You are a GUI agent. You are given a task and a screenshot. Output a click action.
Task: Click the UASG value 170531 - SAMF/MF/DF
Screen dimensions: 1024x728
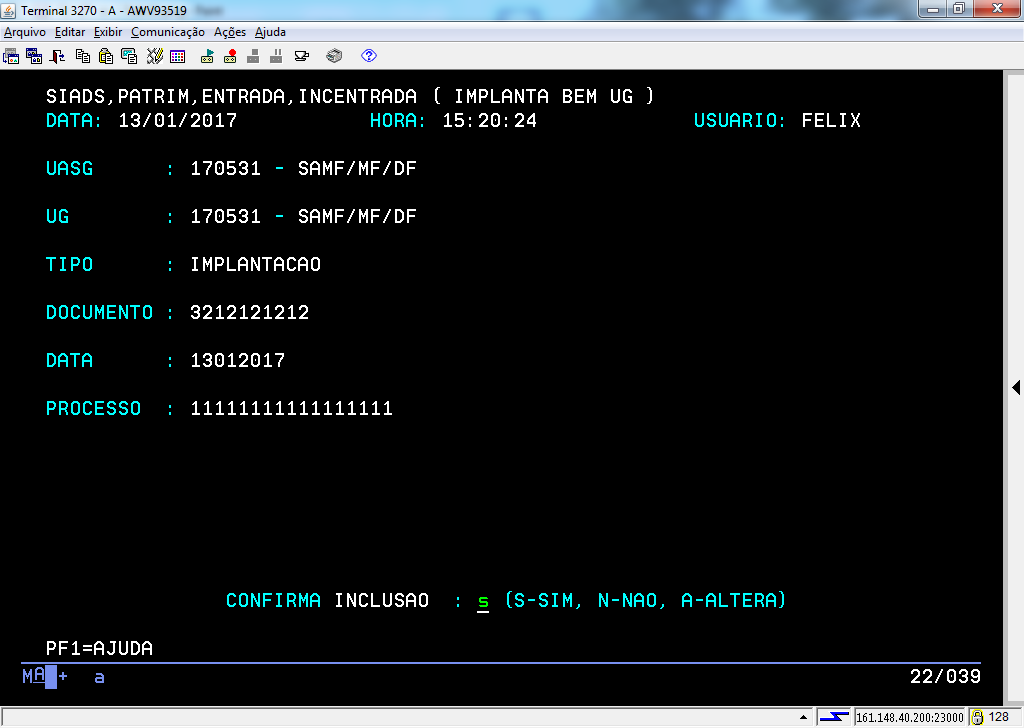pos(303,168)
